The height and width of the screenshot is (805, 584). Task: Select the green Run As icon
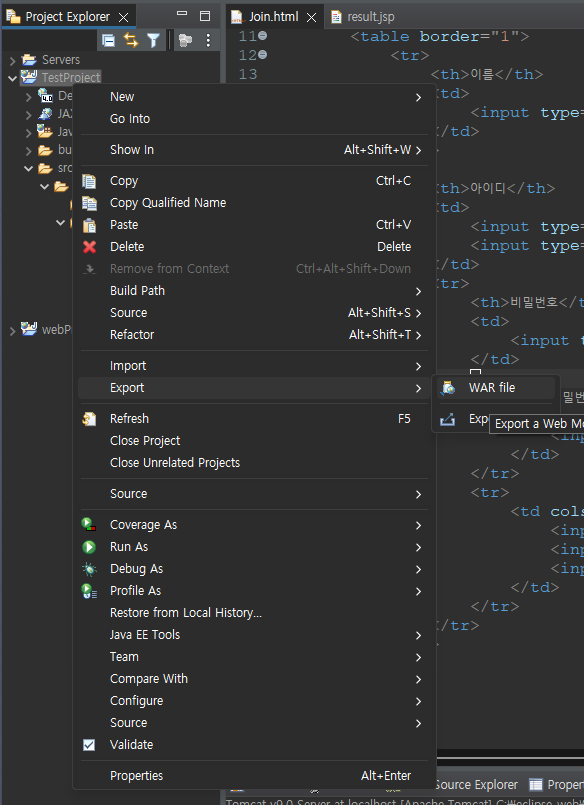coord(90,546)
